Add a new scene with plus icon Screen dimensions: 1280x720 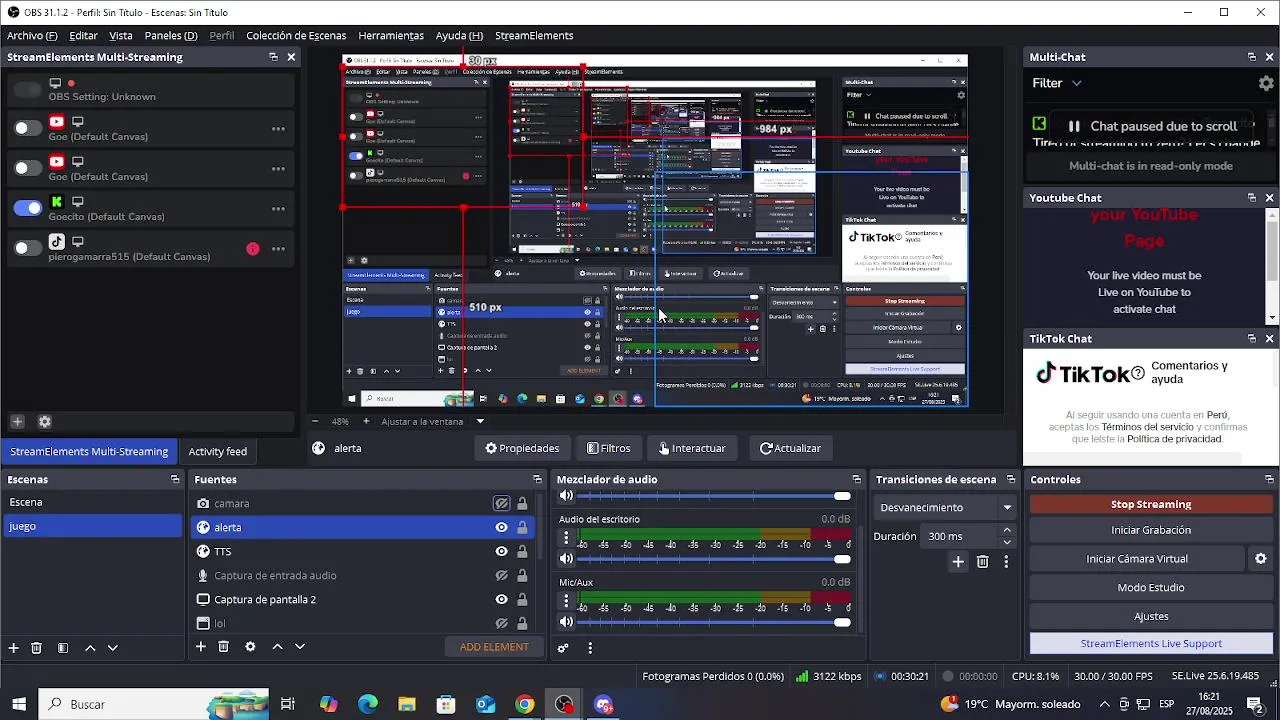coord(13,648)
